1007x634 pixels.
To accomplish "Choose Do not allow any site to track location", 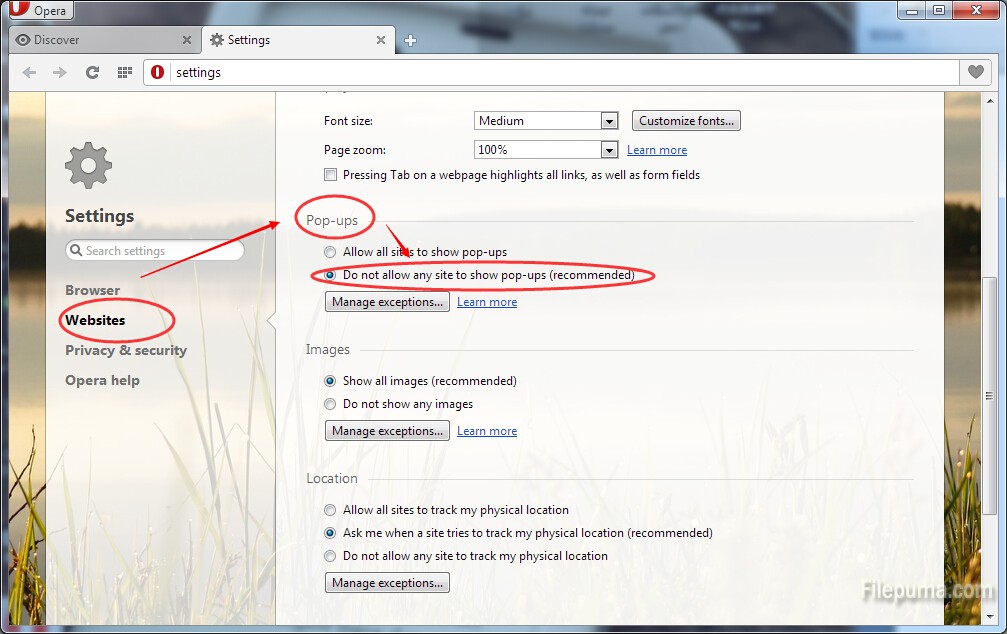I will (x=330, y=556).
